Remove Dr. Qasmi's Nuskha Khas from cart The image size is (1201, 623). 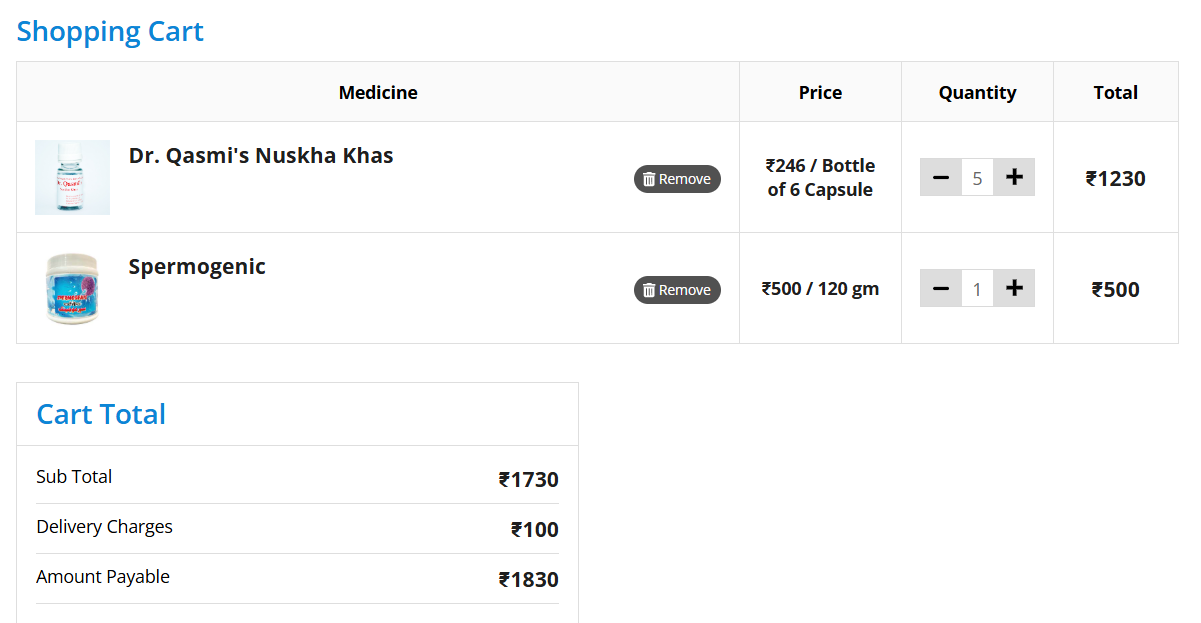(x=677, y=179)
